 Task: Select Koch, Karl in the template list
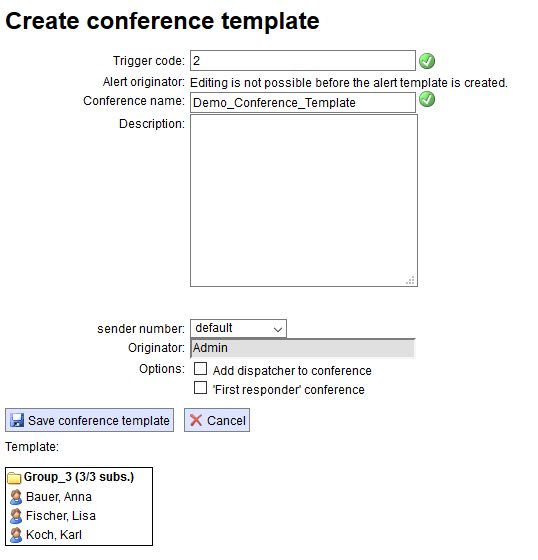coord(54,535)
